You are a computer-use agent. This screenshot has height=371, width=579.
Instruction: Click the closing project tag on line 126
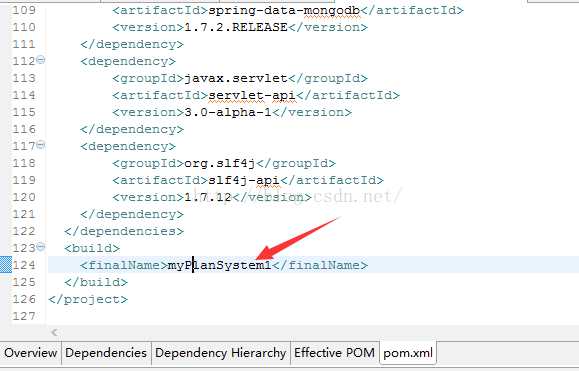[x=88, y=299]
